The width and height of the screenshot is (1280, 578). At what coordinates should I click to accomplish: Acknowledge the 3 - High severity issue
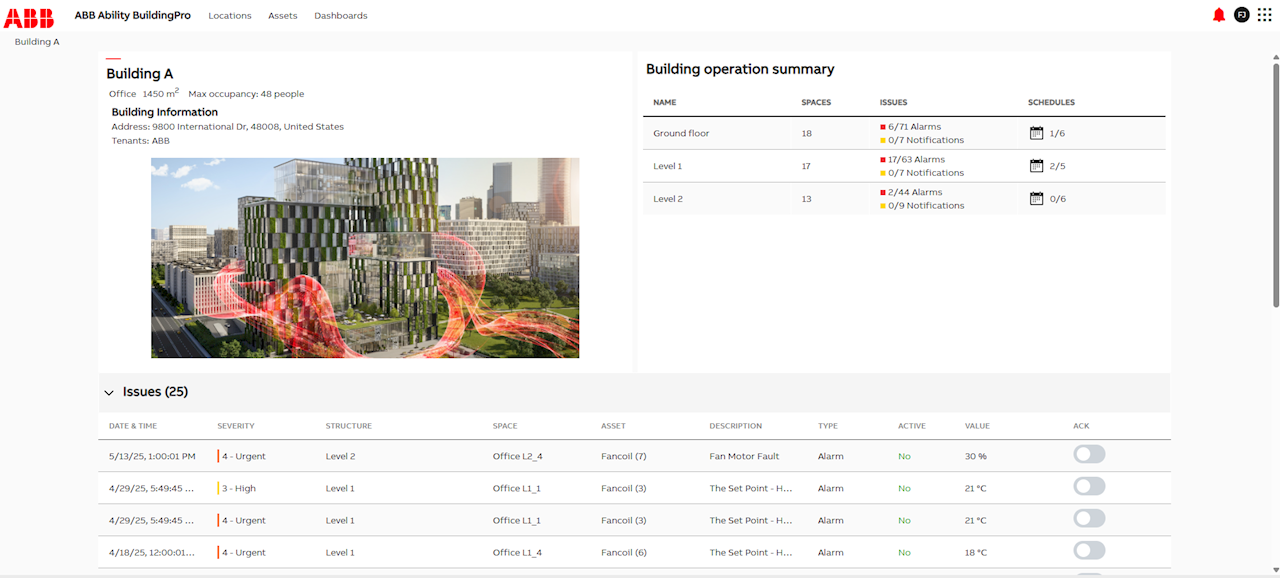pos(1089,487)
